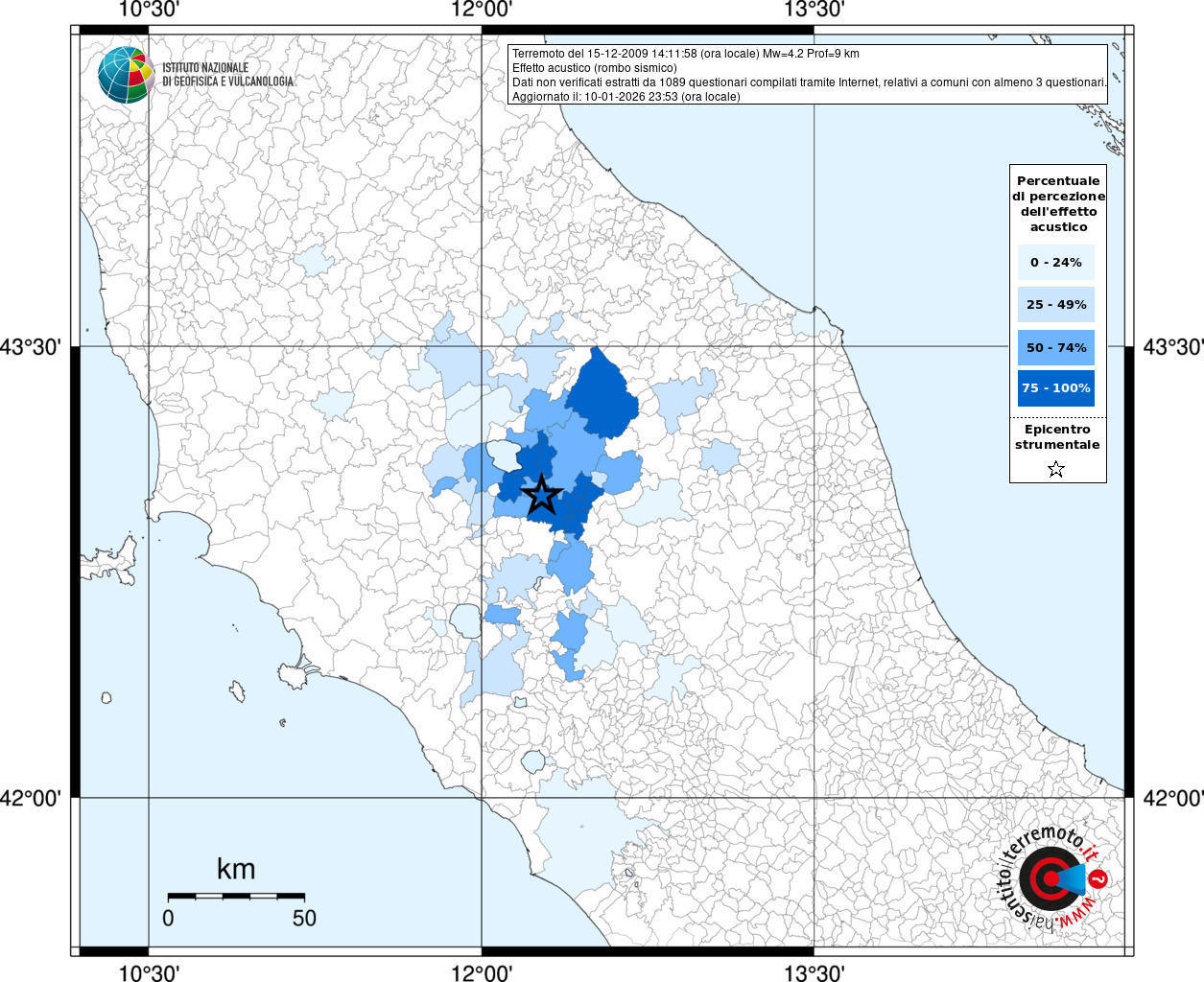Click the top 10°30' longitude label
Screen dimensions: 1204x982
click(148, 10)
